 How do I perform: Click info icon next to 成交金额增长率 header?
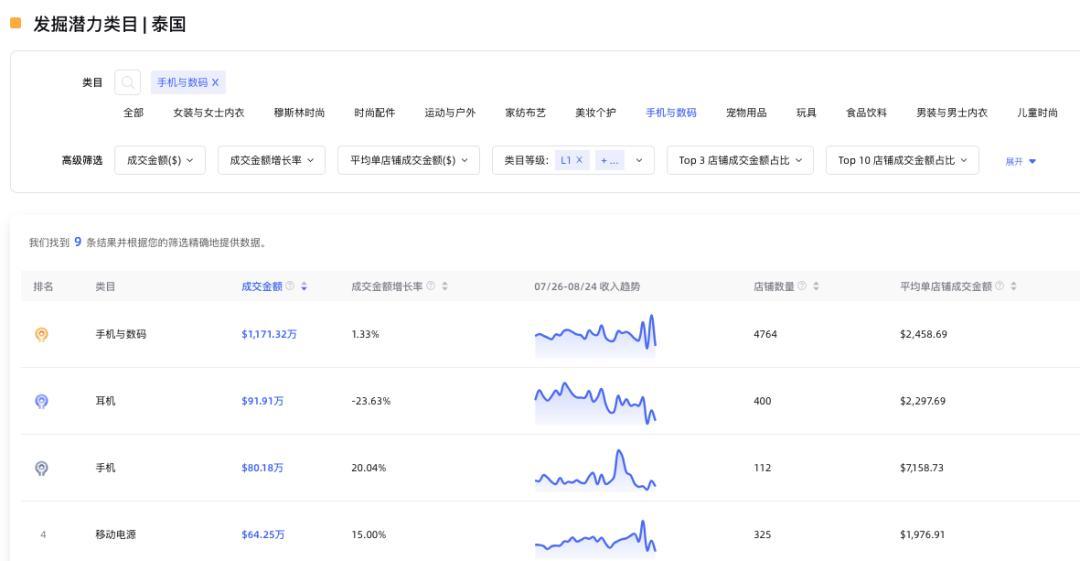(430, 286)
